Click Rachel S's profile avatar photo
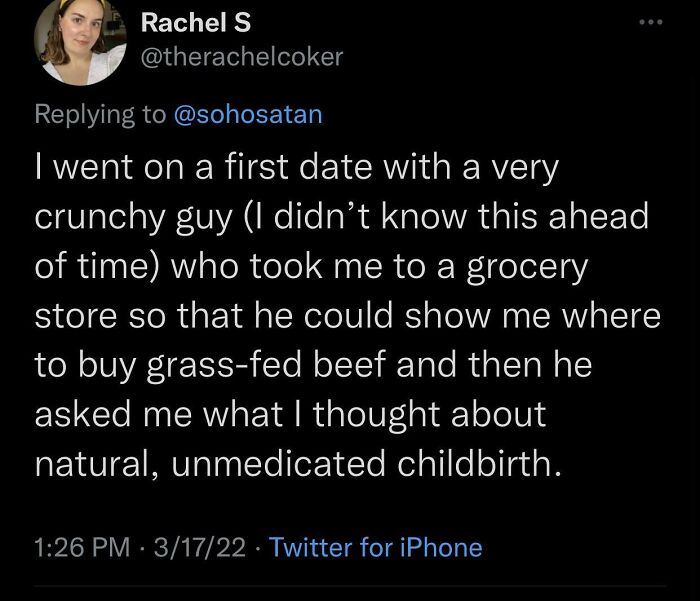 (78, 40)
